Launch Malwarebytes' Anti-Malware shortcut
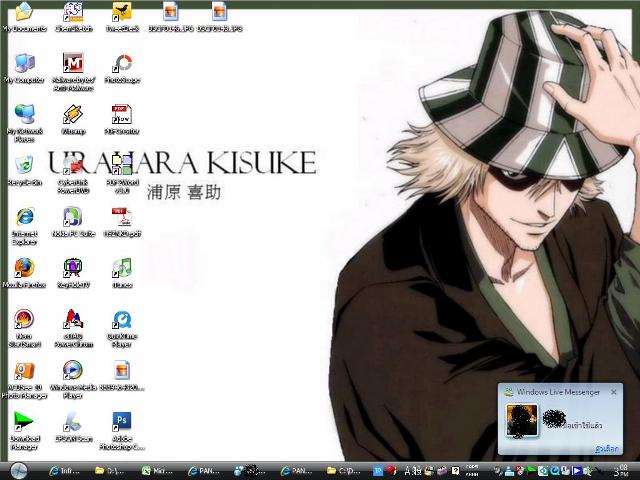The image size is (640, 480). 73,72
